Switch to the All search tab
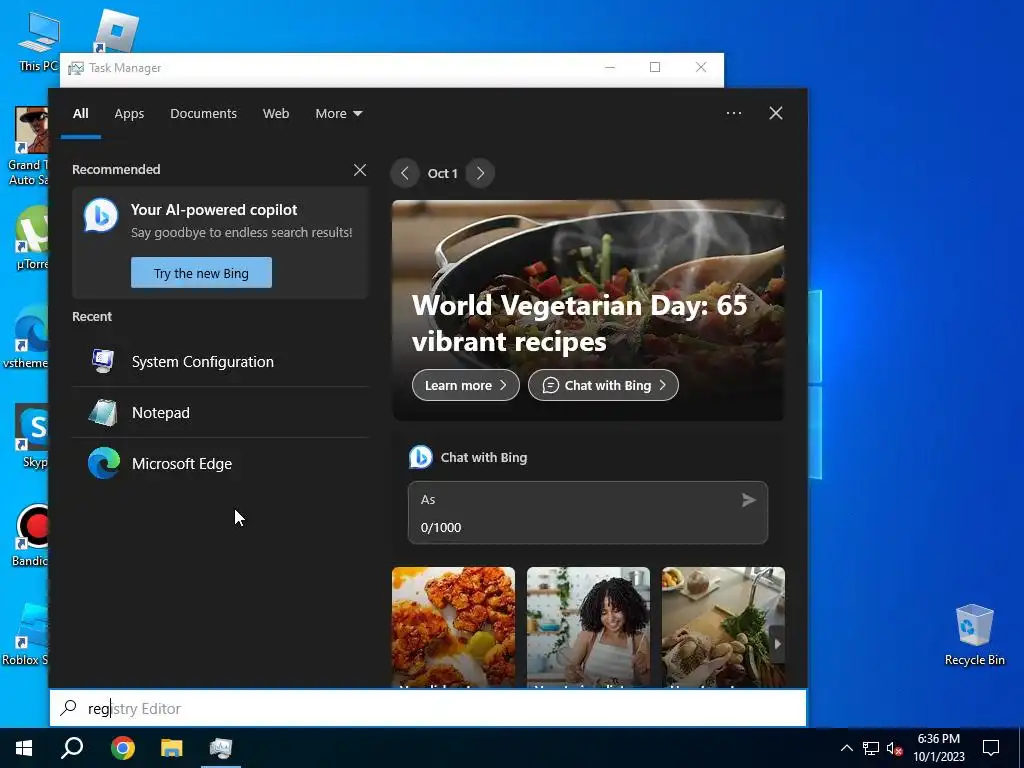Image resolution: width=1024 pixels, height=768 pixels. [81, 114]
